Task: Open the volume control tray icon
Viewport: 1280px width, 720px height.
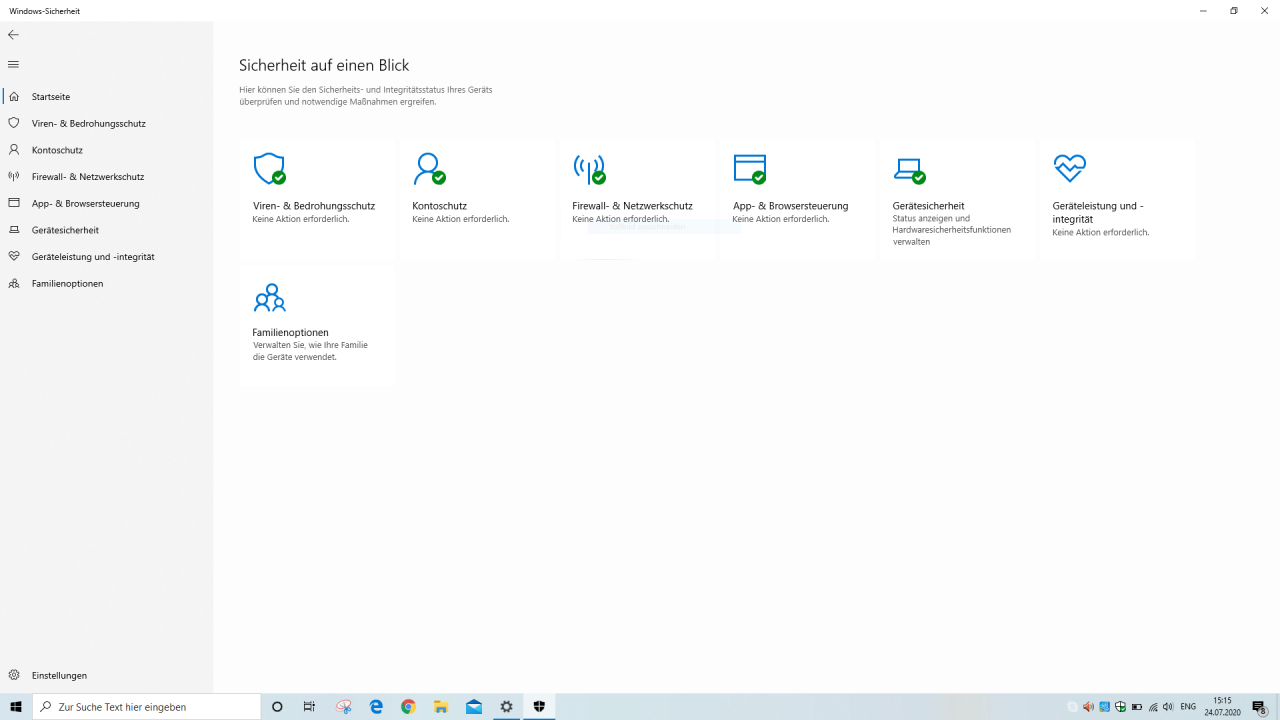Action: coord(1168,707)
